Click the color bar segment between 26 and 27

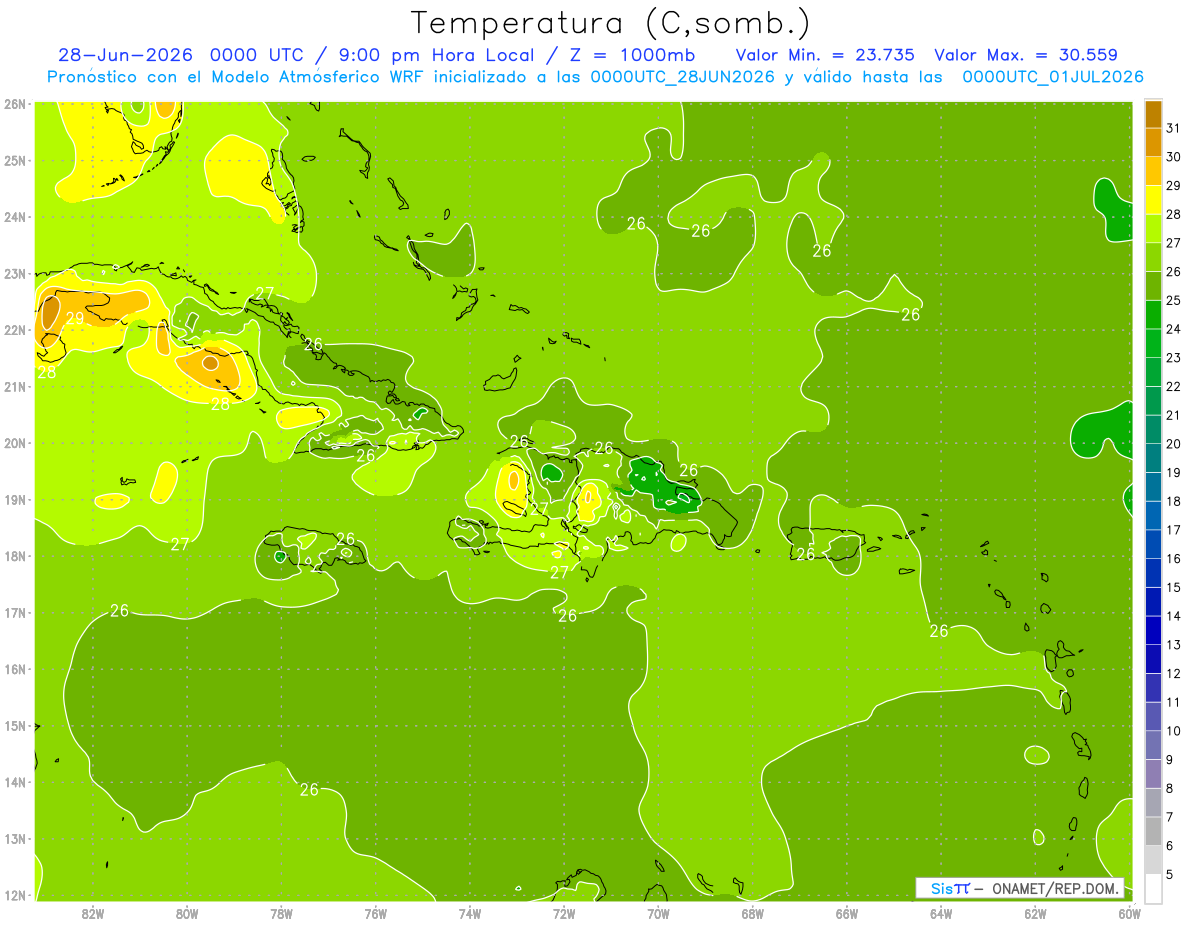tap(1153, 257)
